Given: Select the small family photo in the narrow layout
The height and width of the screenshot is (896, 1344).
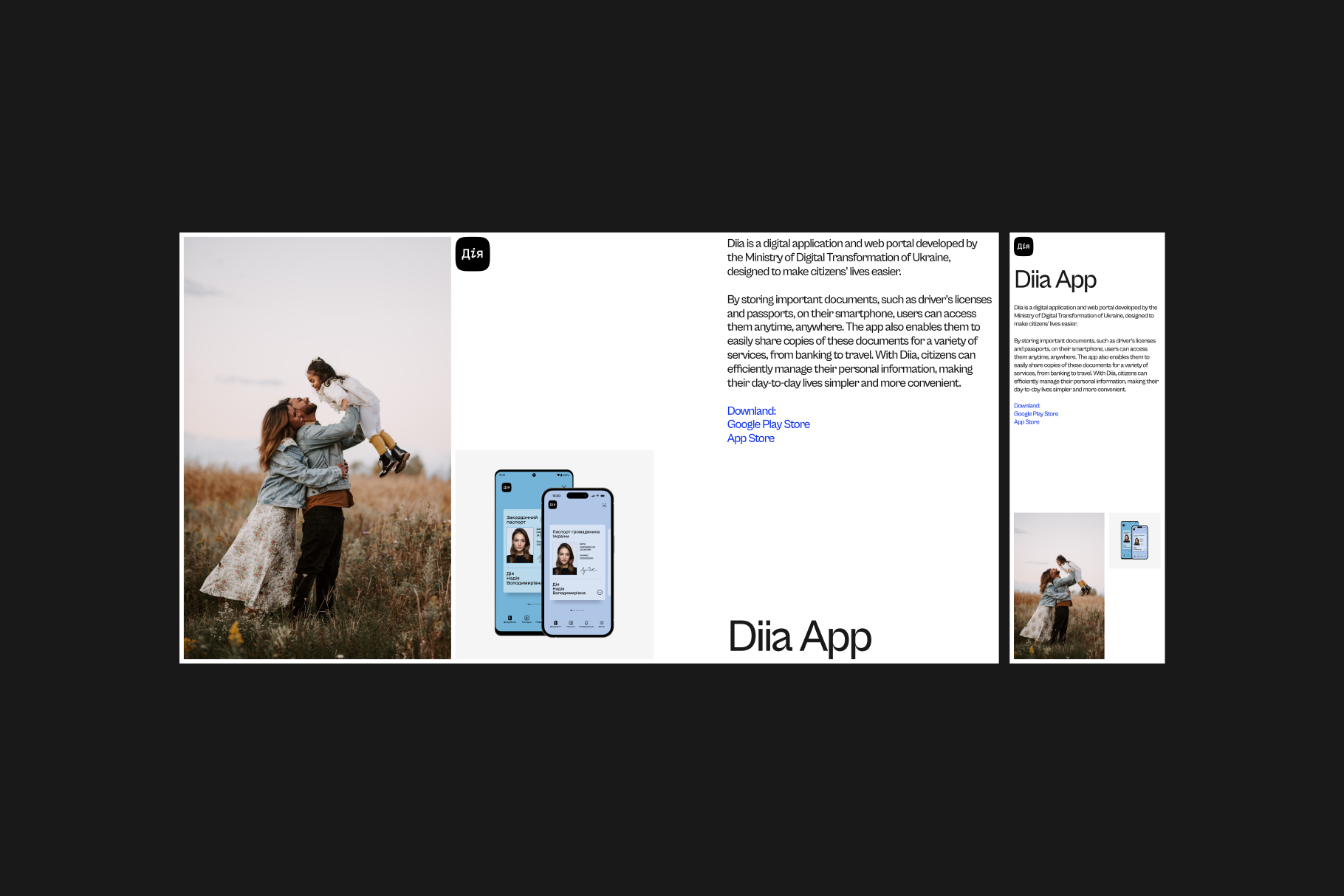Looking at the screenshot, I should click(1058, 585).
